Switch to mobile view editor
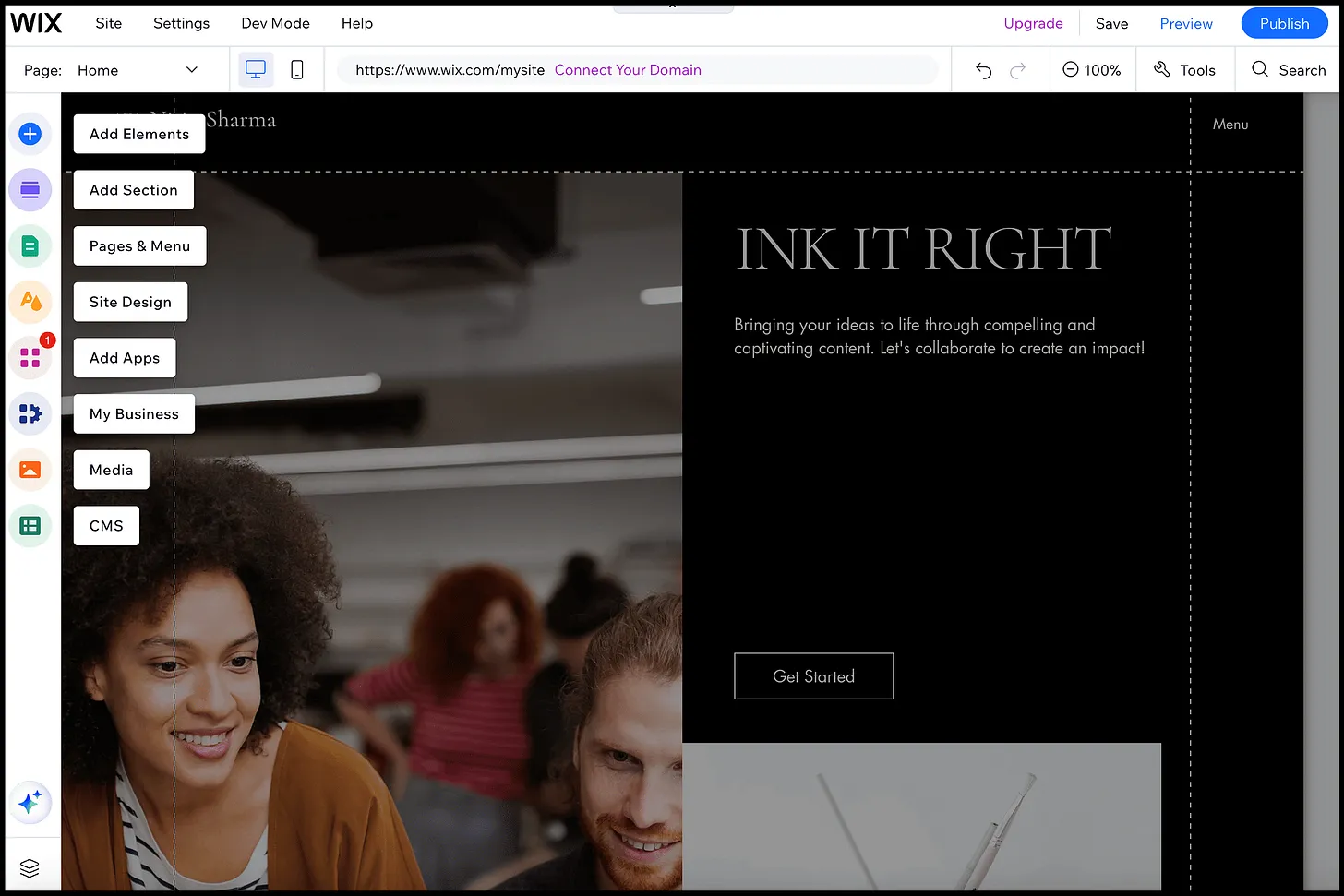 tap(297, 70)
